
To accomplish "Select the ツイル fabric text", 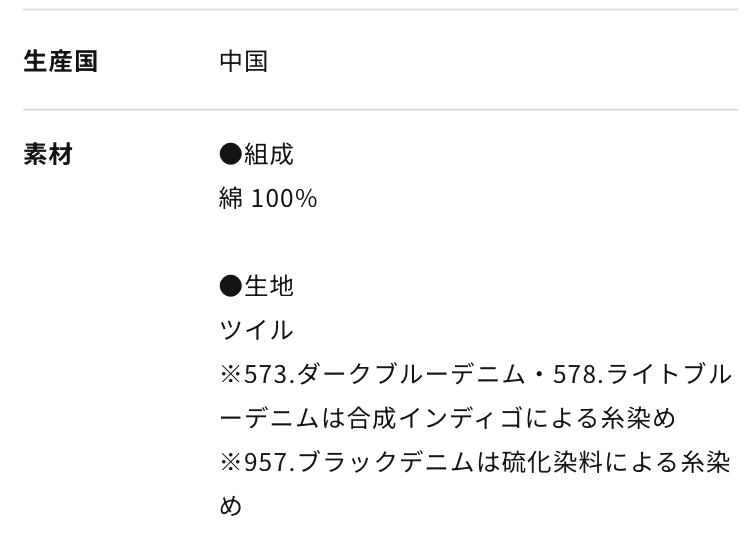I will tap(256, 330).
